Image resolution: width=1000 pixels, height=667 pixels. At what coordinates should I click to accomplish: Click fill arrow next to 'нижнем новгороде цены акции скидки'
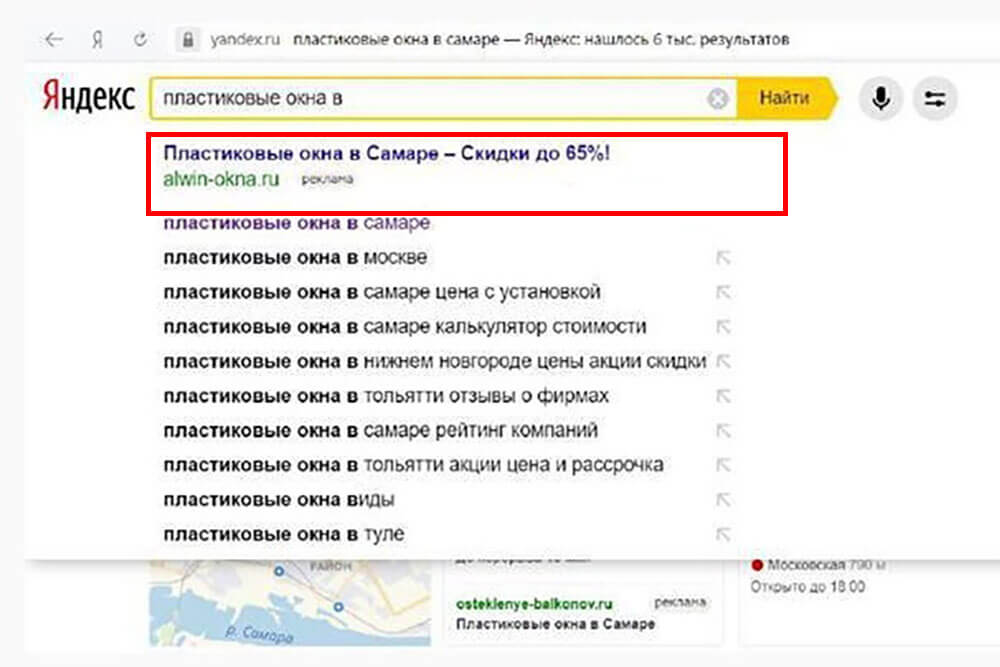tap(723, 361)
